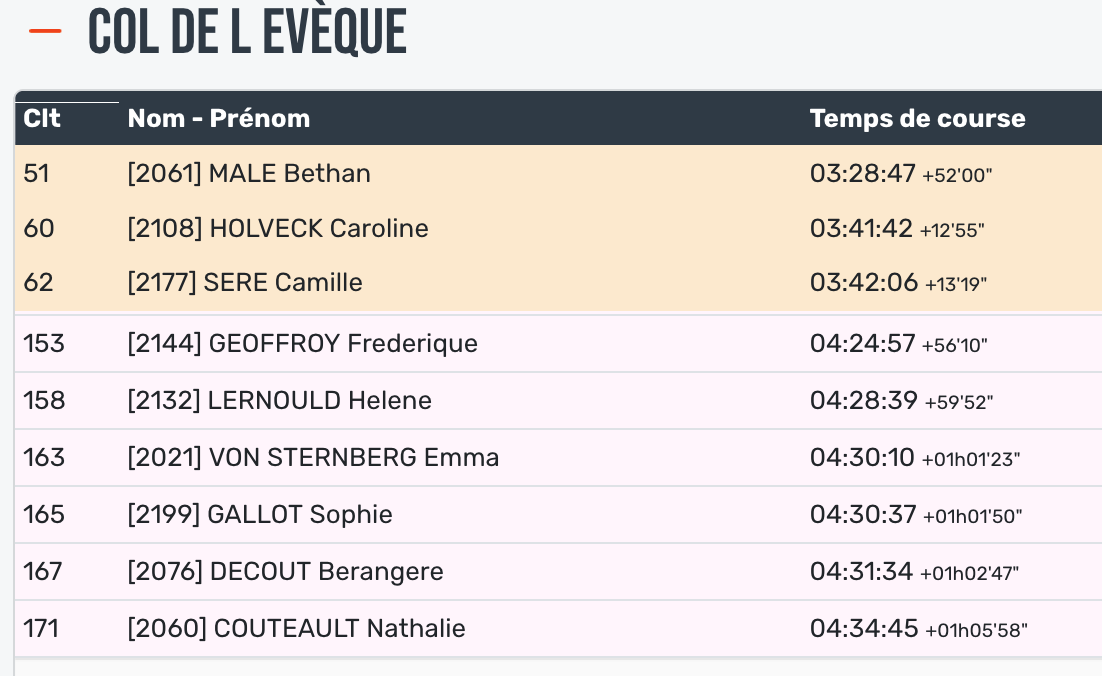Click rank 167 in the Clt column
Viewport: 1102px width, 676px height.
tap(43, 572)
